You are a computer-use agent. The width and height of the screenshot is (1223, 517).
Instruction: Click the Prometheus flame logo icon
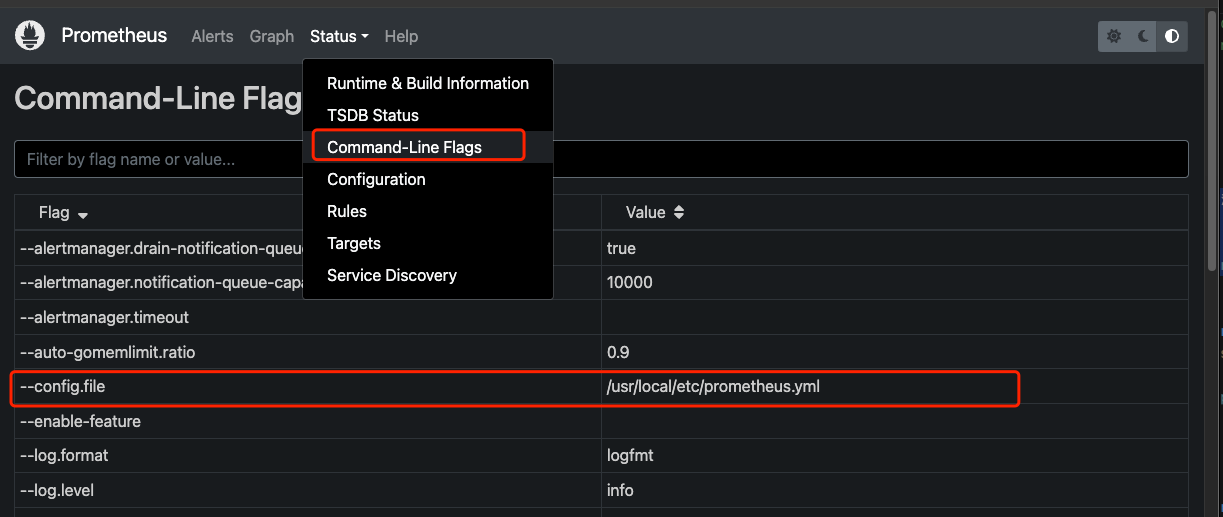(x=31, y=36)
